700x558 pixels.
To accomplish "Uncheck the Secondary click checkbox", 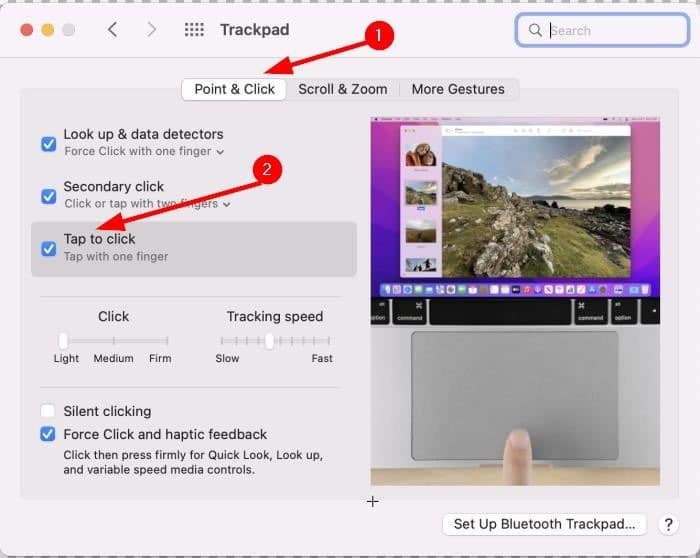I will tap(48, 195).
